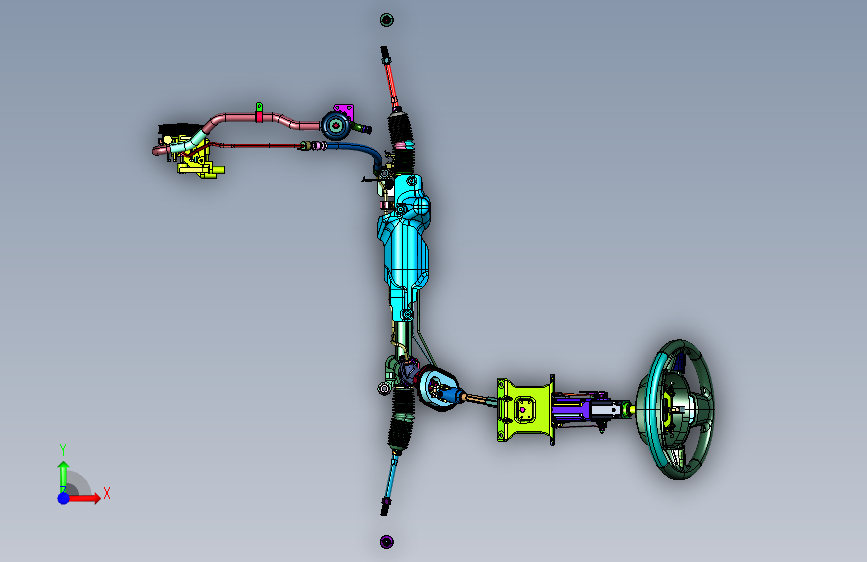Select the green and red pipe clamp
This screenshot has height=562, width=867.
(x=259, y=112)
